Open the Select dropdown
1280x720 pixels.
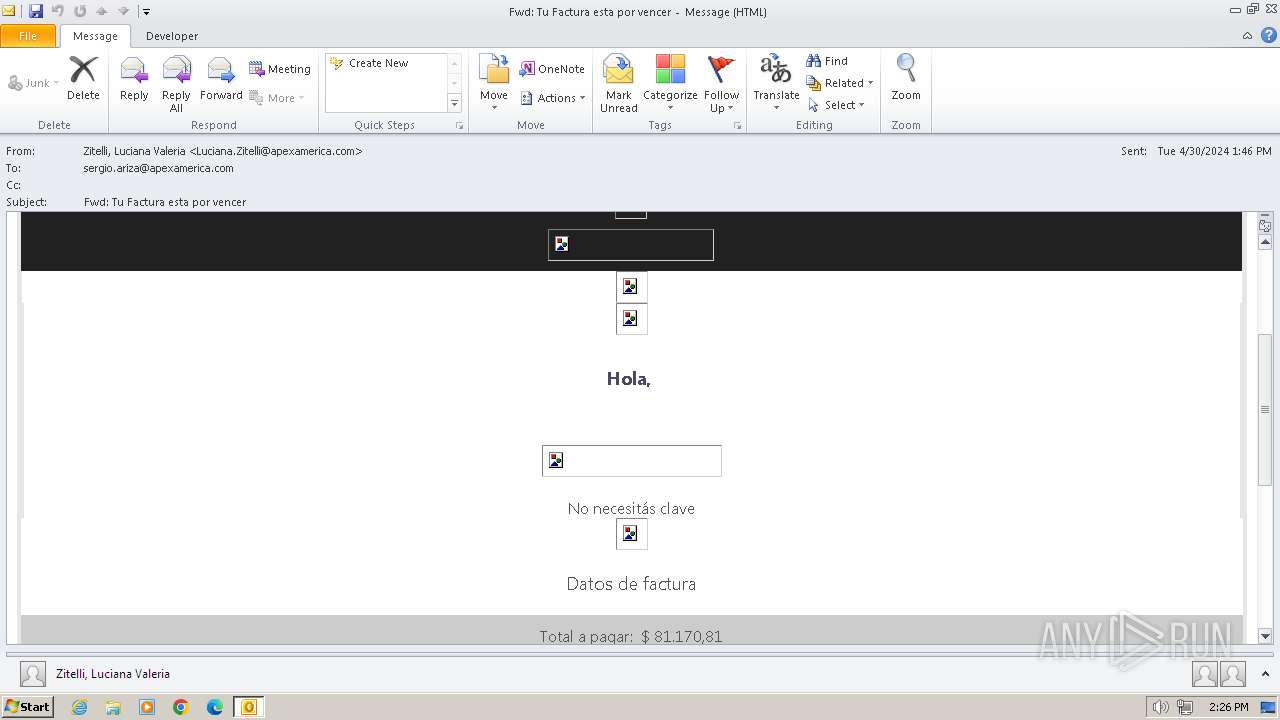(x=836, y=105)
